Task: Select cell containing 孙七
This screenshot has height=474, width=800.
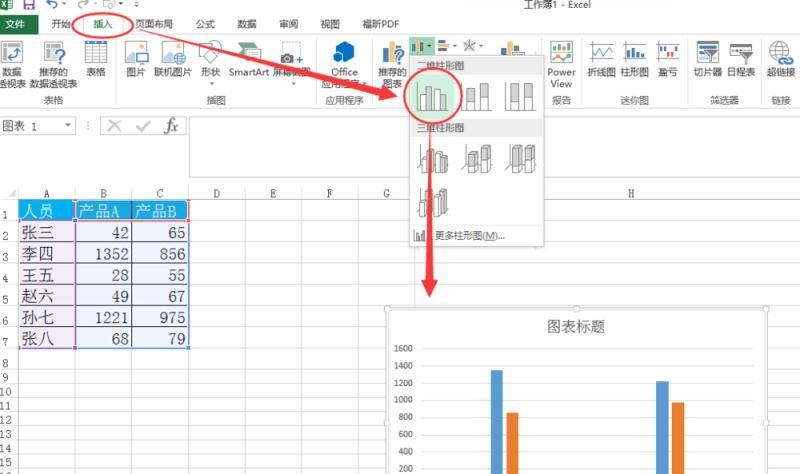Action: (x=47, y=317)
